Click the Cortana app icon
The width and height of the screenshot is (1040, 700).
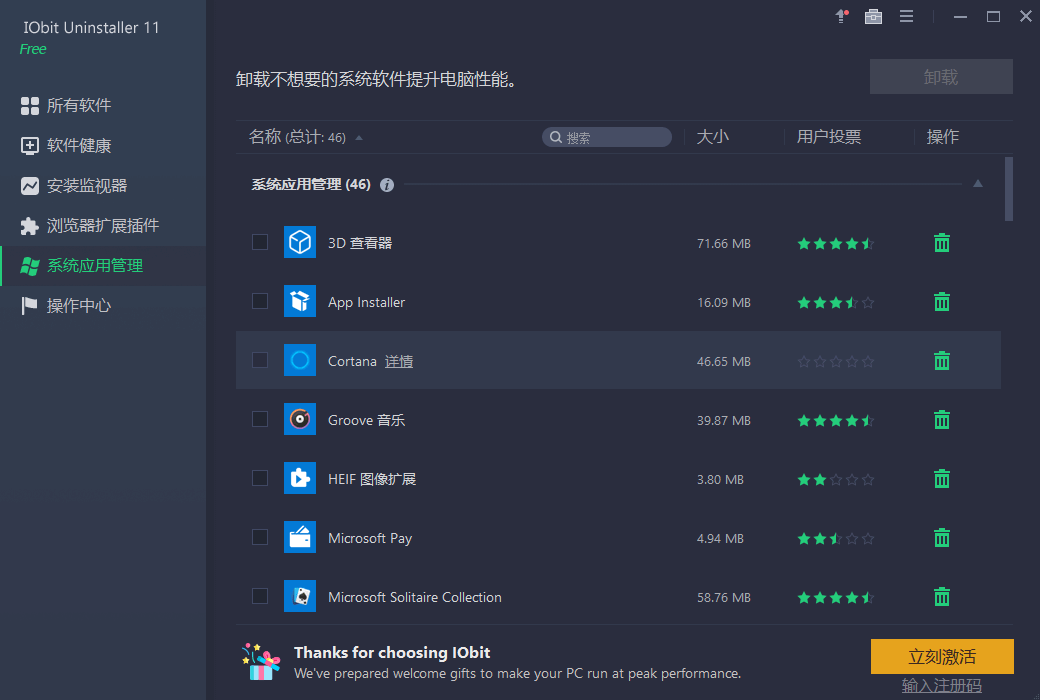click(300, 360)
